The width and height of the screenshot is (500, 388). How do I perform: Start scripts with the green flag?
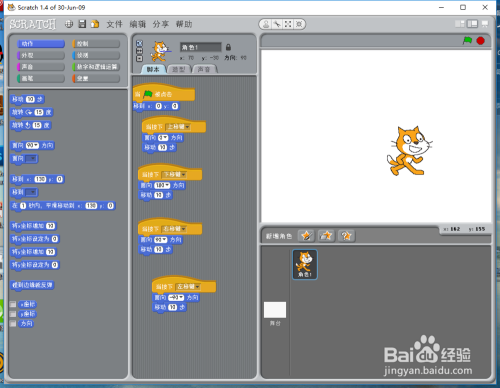[x=467, y=41]
